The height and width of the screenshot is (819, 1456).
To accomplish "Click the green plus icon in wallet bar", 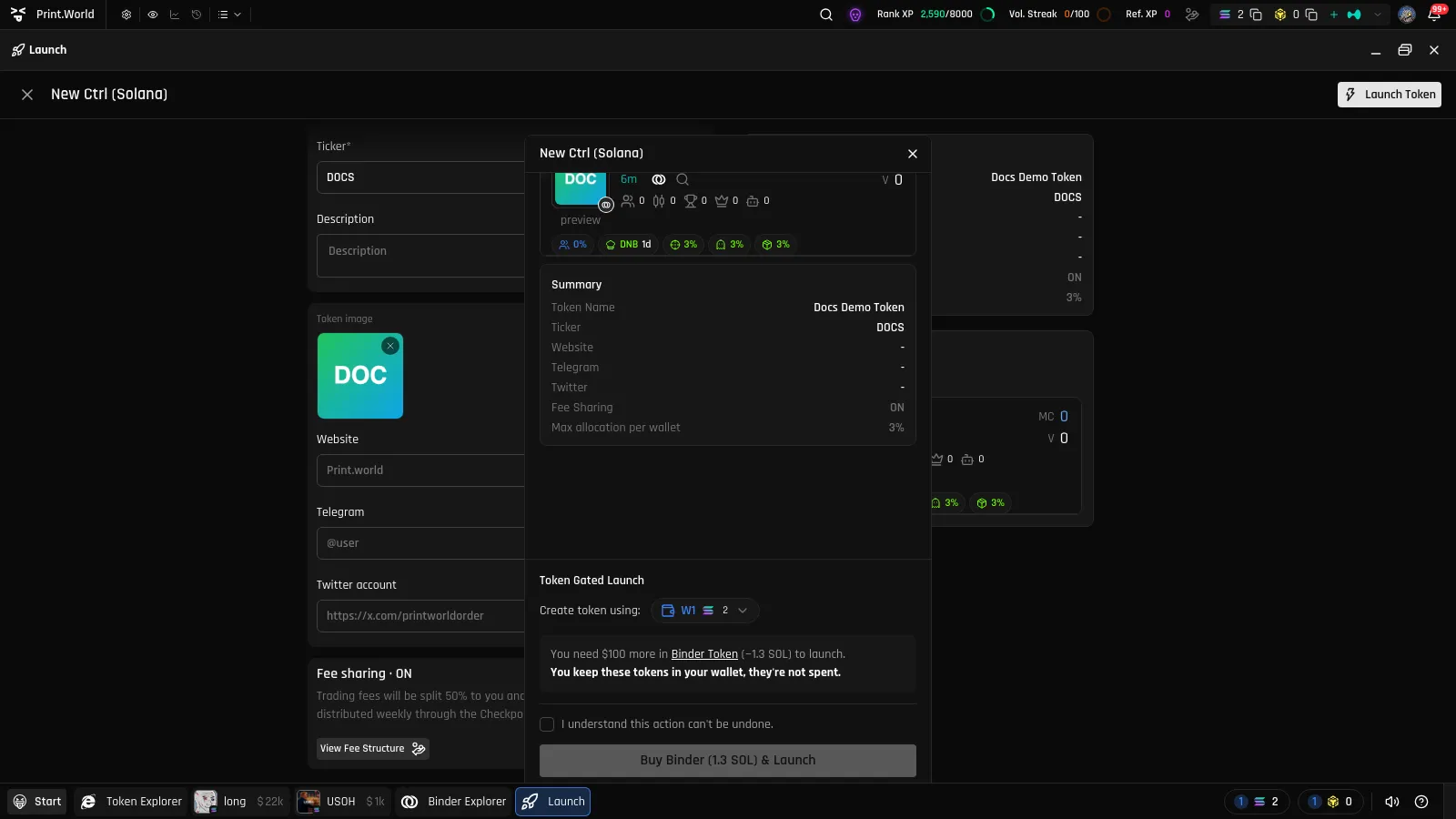I will point(1334,15).
